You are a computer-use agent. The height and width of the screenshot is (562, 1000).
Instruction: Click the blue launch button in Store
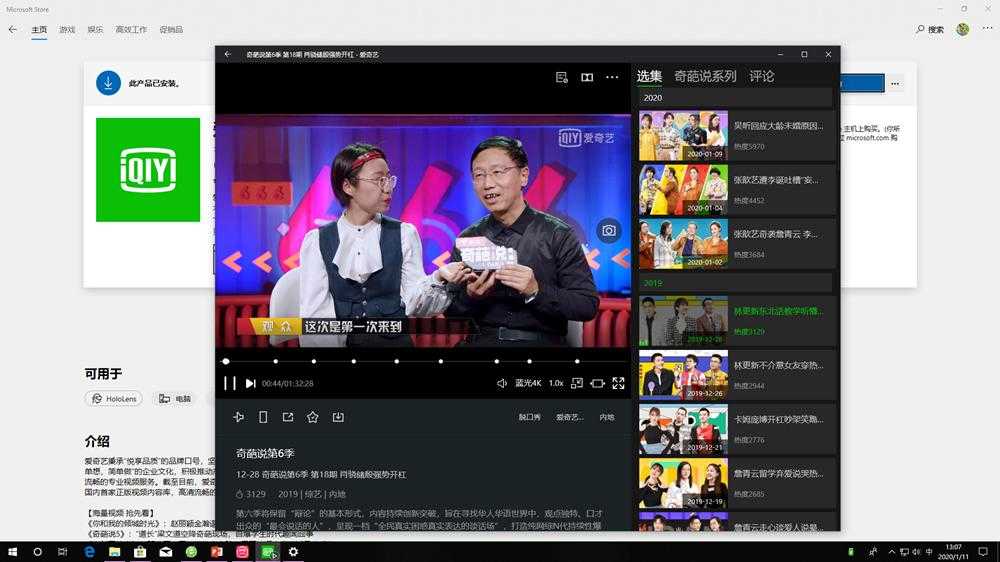[x=862, y=84]
